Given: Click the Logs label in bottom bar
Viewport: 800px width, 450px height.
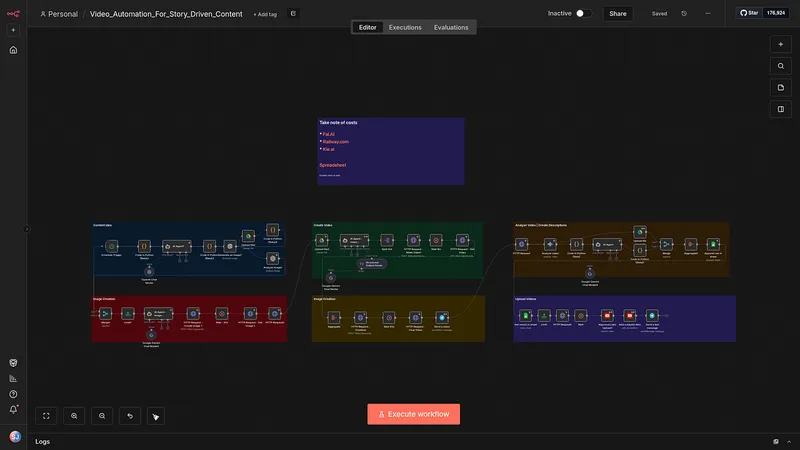Looking at the screenshot, I should 42,442.
